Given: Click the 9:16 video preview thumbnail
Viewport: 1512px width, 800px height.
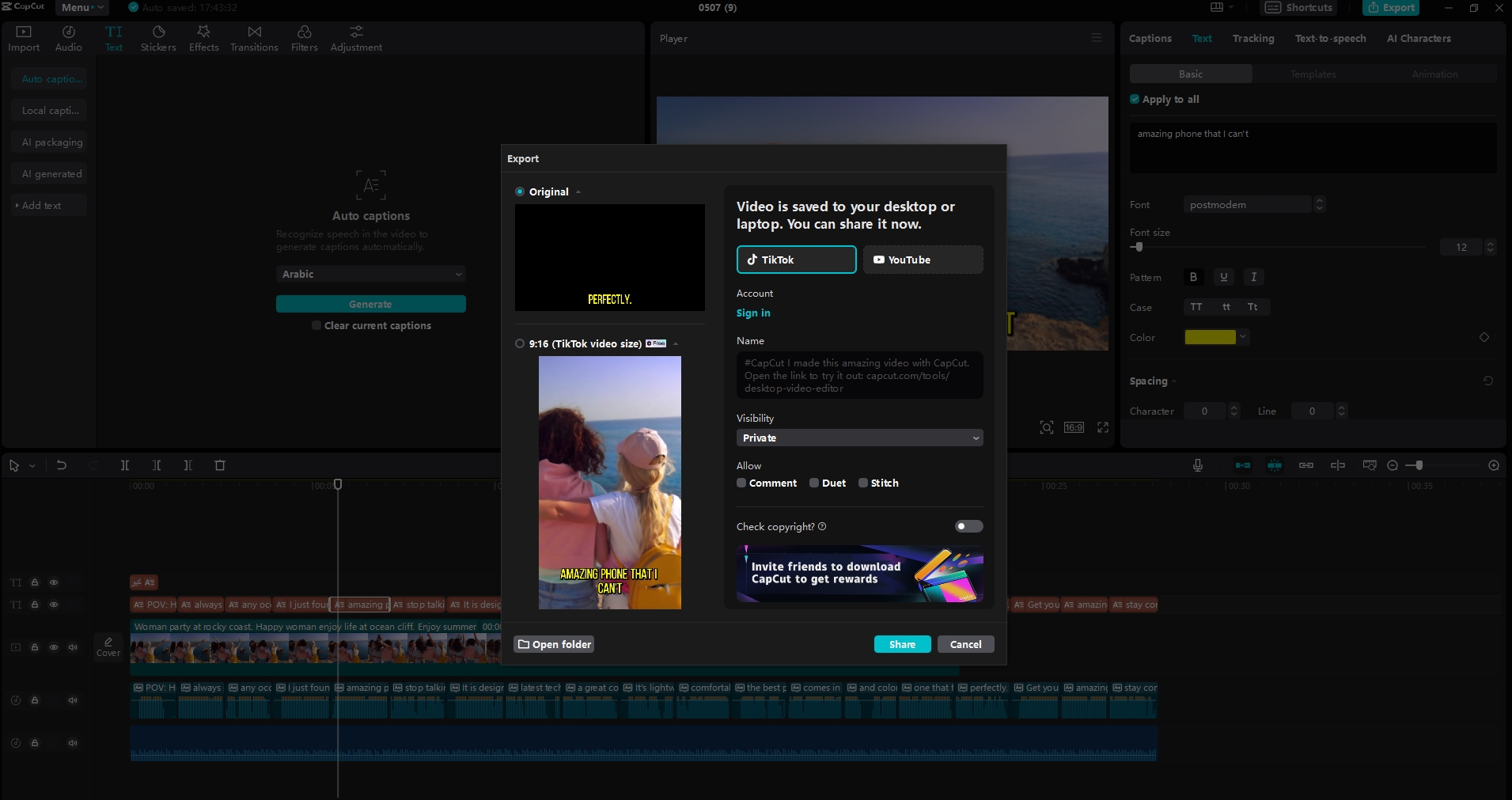Looking at the screenshot, I should [x=610, y=483].
